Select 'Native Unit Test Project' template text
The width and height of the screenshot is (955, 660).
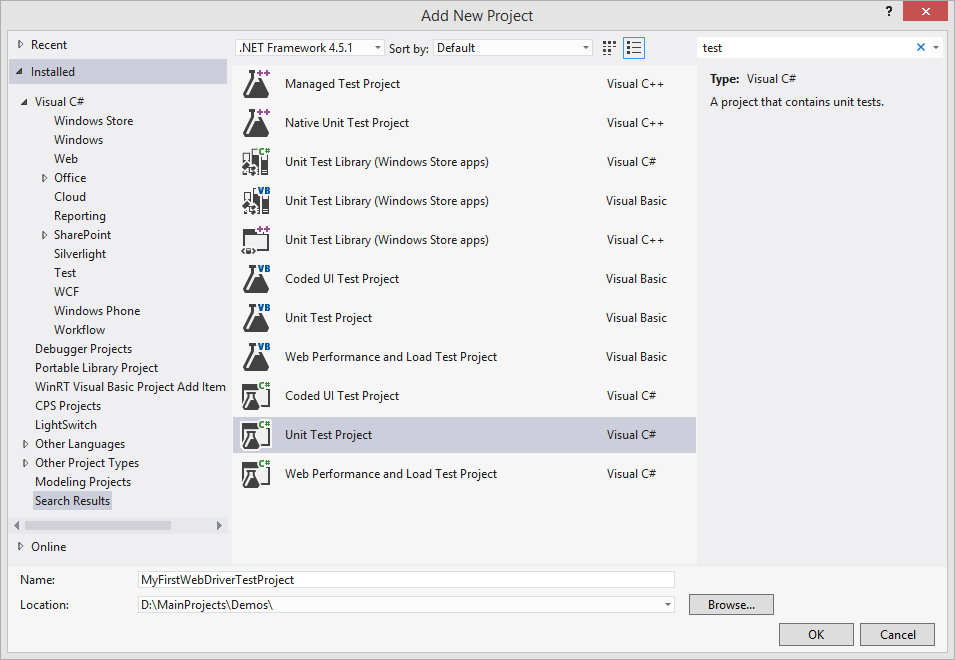(x=347, y=123)
